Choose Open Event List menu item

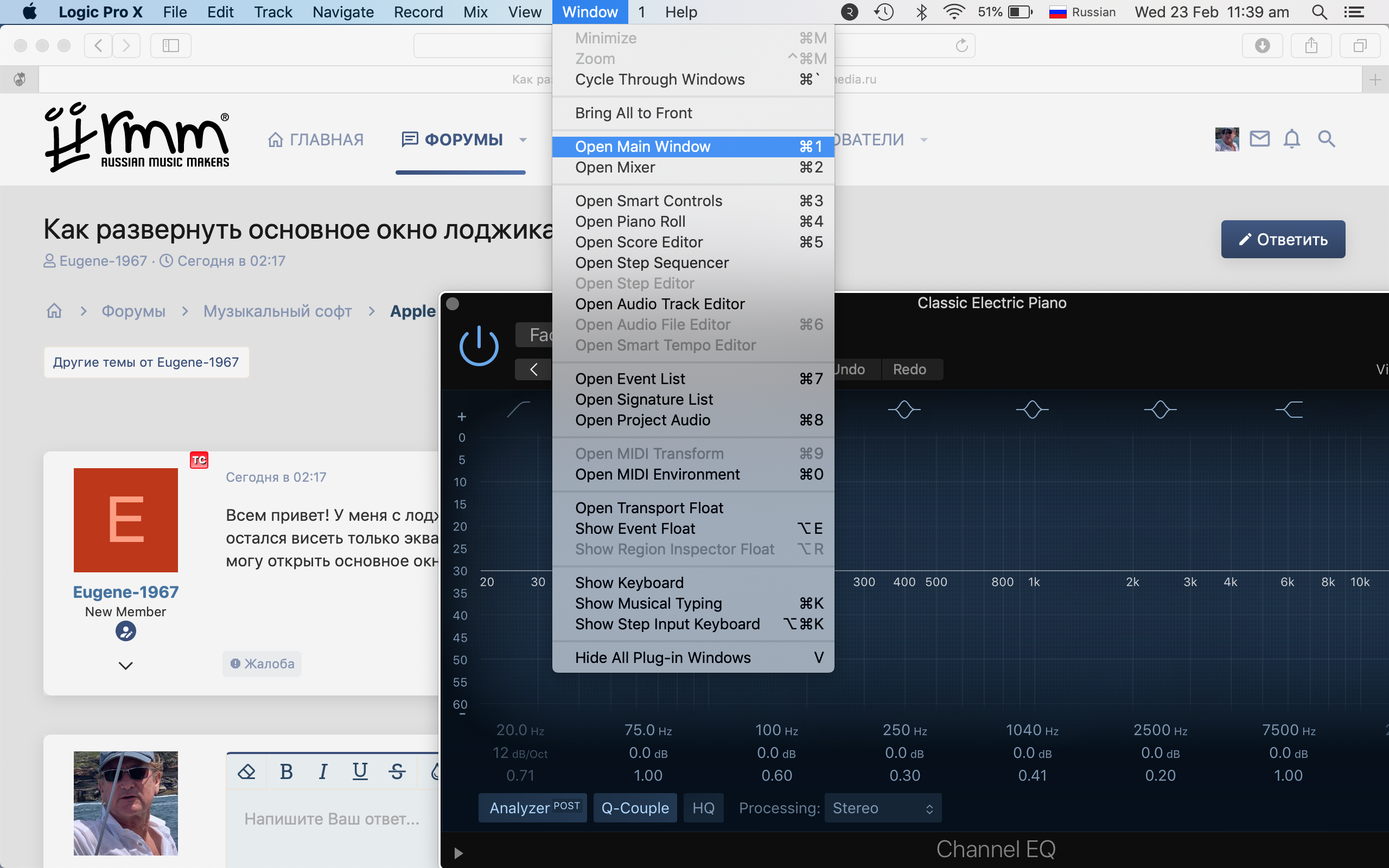[x=693, y=379]
